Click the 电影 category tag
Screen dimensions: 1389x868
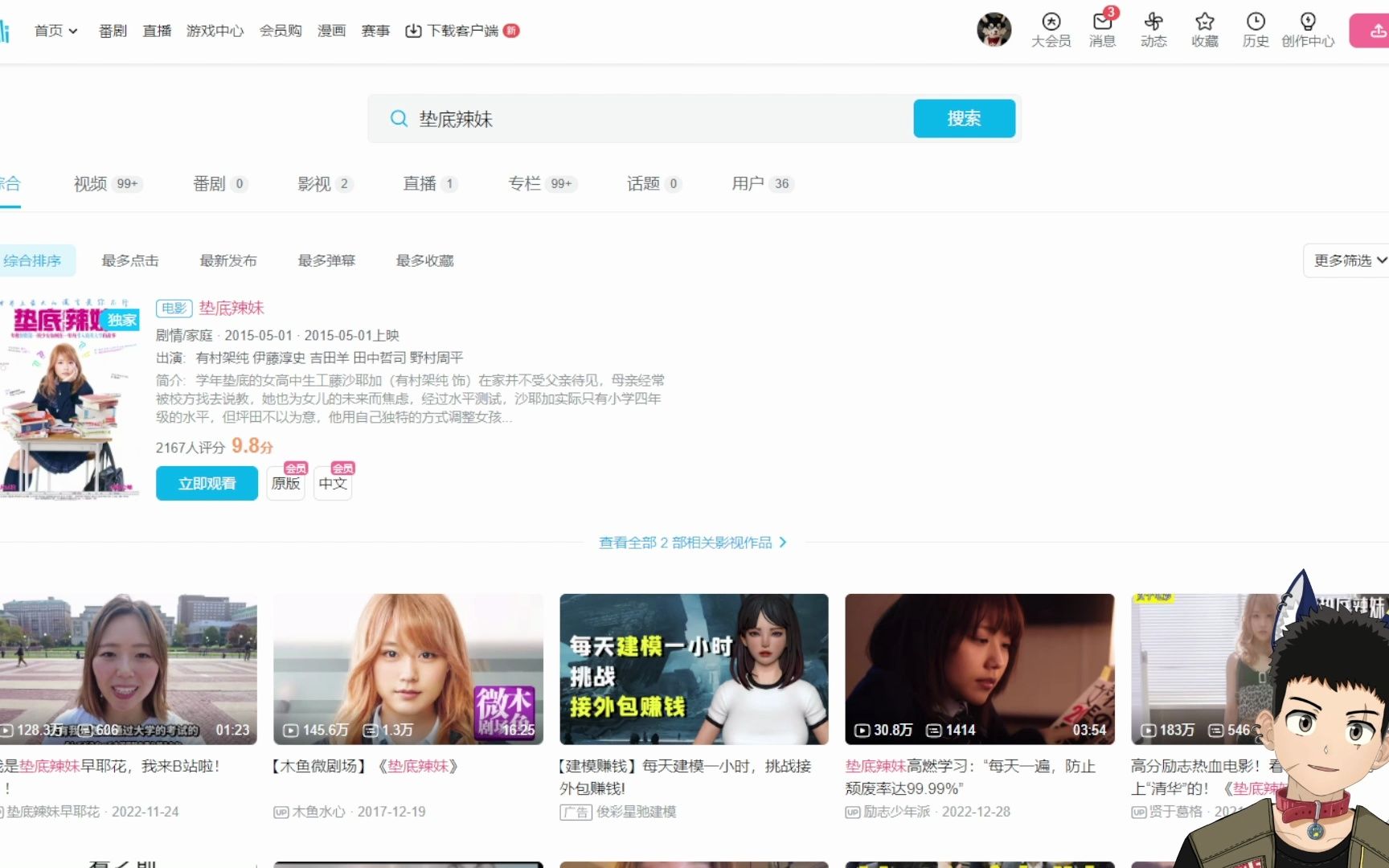coord(174,308)
